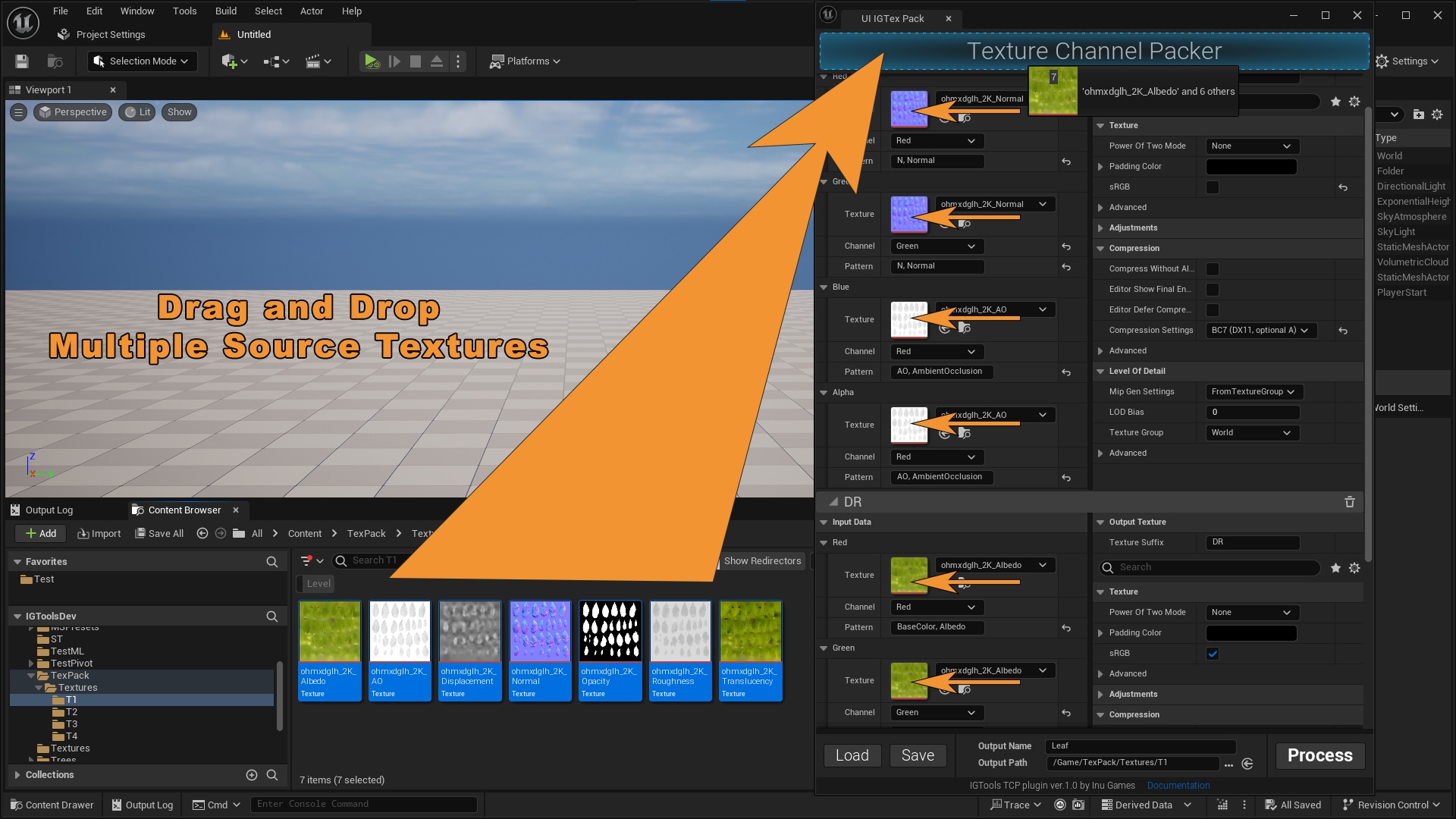Select the ohmxdglh_2K_Roughness thumbnail
This screenshot has height=819, width=1456.
pos(679,630)
